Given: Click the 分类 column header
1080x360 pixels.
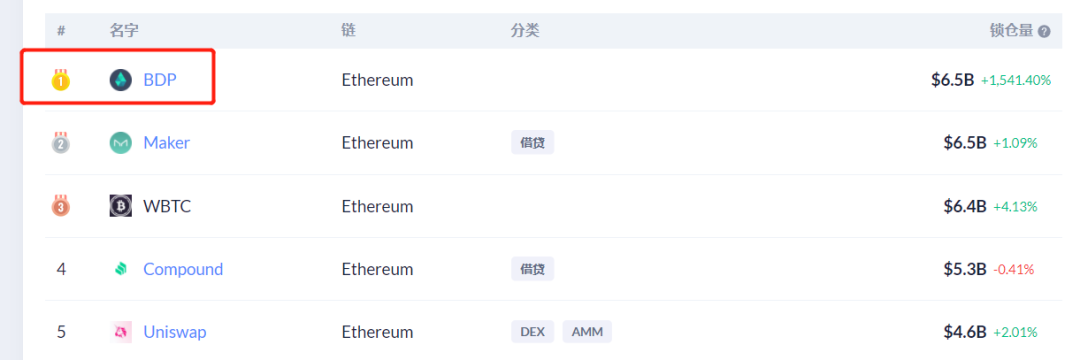Looking at the screenshot, I should (525, 31).
